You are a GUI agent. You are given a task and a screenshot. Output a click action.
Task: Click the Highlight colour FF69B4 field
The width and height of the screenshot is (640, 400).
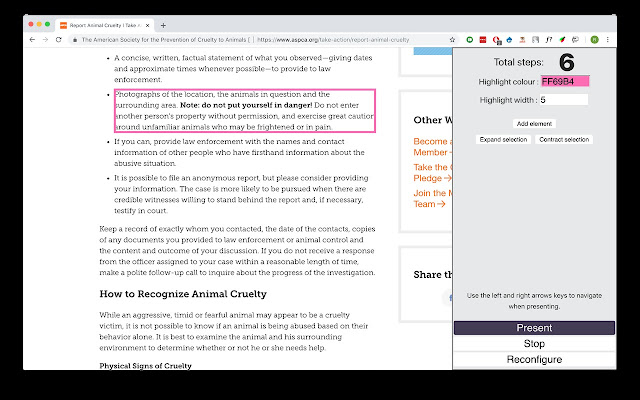[x=565, y=81]
